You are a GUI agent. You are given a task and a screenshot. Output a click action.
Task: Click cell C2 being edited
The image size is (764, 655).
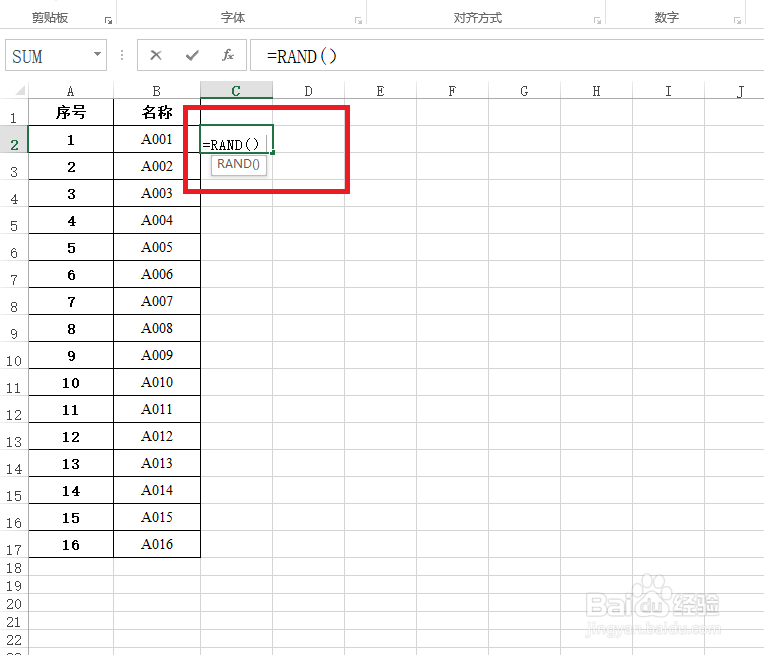tap(236, 139)
